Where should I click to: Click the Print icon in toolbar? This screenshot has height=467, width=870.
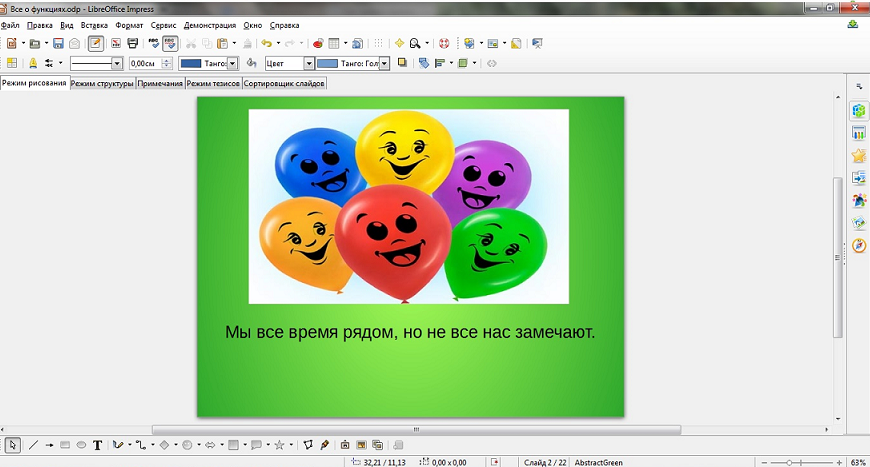132,44
